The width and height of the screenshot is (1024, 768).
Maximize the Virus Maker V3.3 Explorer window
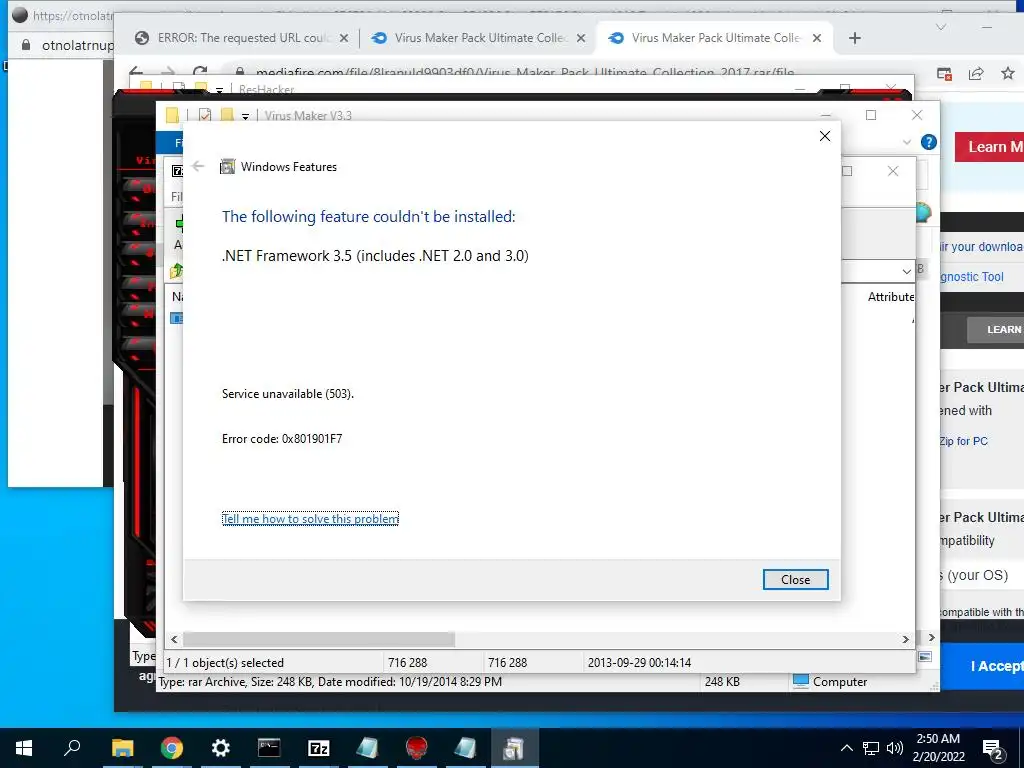871,115
